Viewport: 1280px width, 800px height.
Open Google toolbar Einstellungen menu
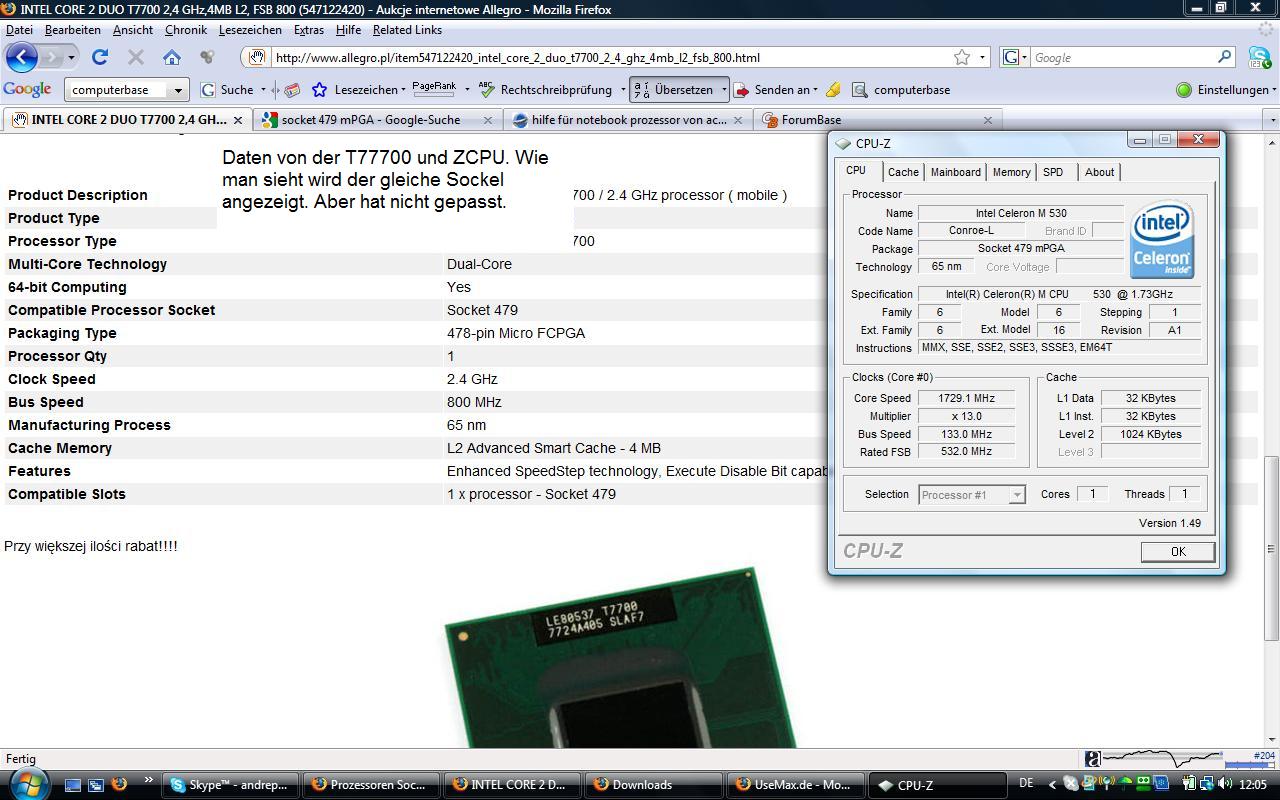[1225, 89]
